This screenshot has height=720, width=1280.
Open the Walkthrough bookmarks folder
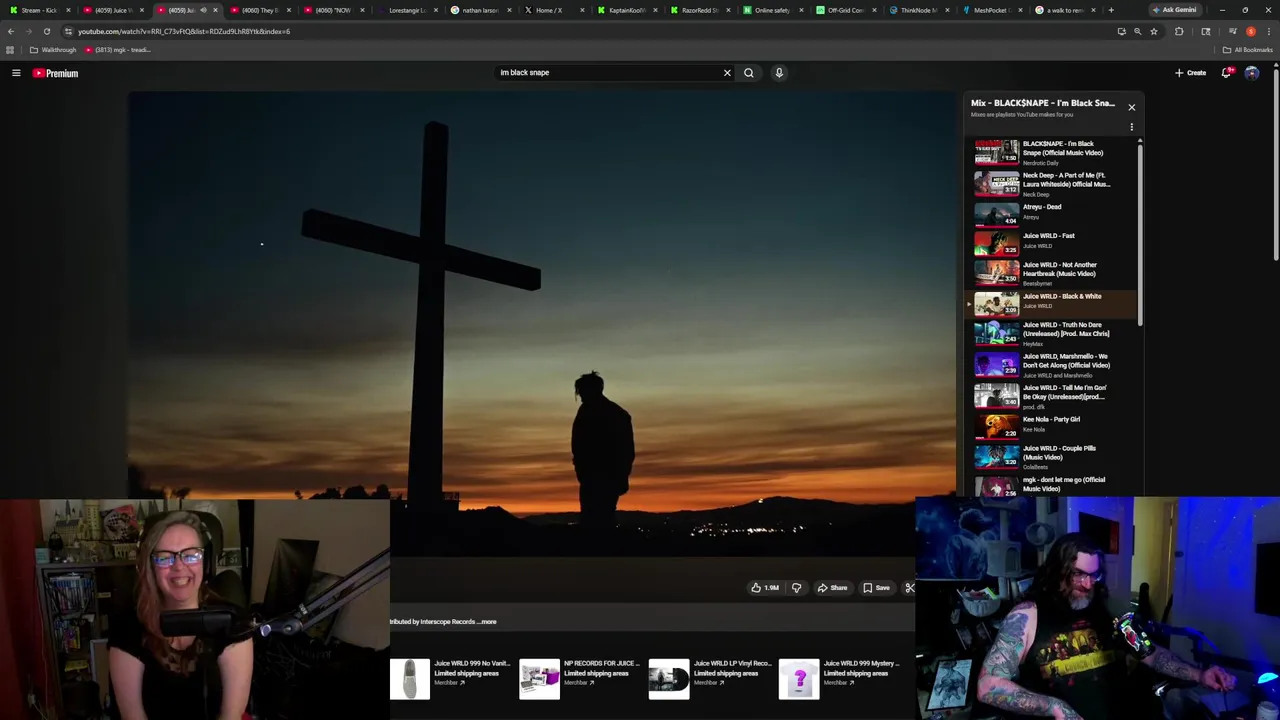53,50
